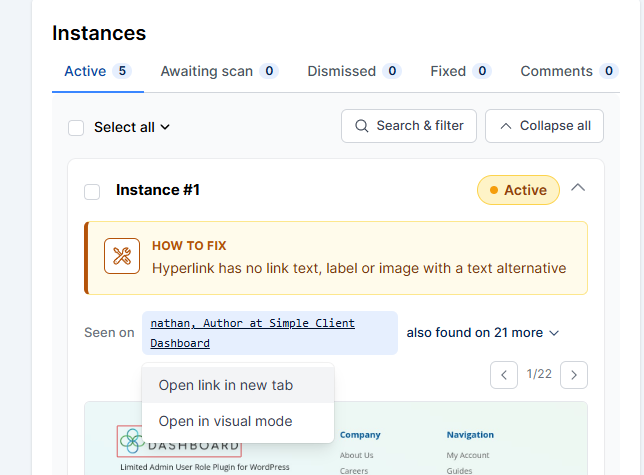Open the Comments tab
This screenshot has width=644, height=475.
point(569,71)
